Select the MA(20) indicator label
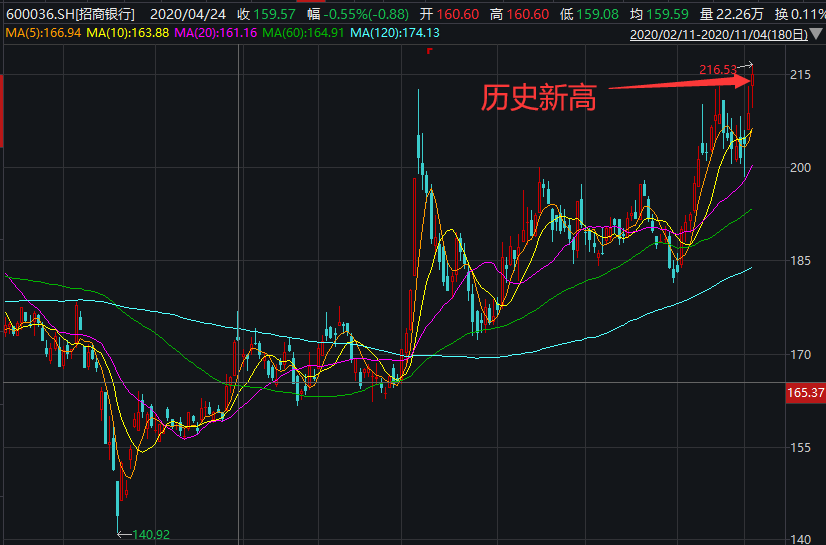 tap(215, 34)
